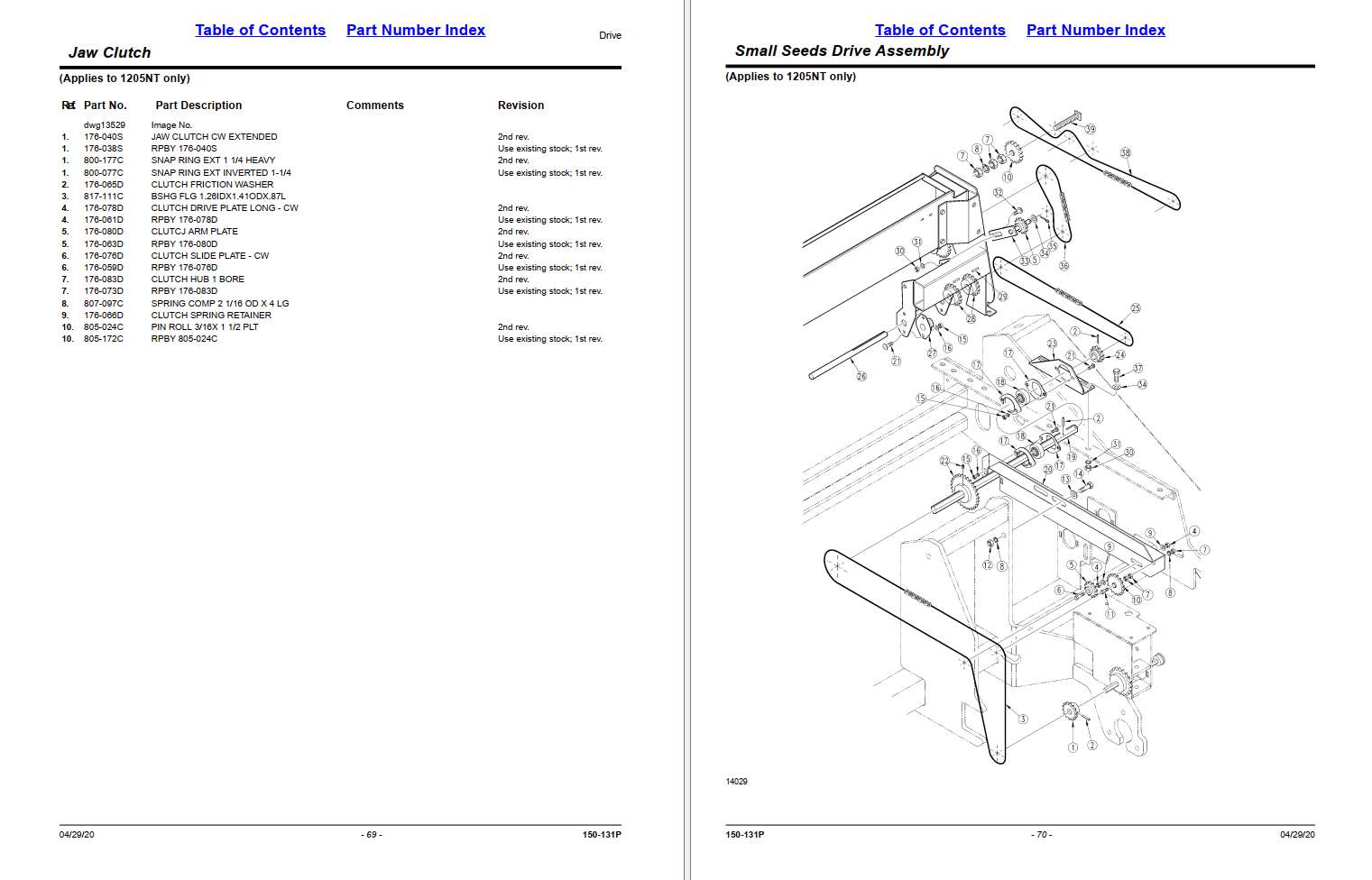The width and height of the screenshot is (1372, 880).
Task: Select 'CLUTCH SLIDE PLATE - CW' description
Action: coord(210,255)
